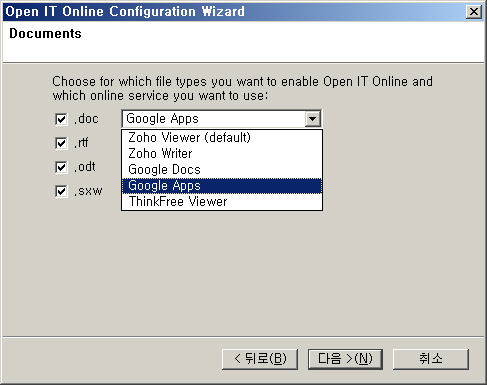This screenshot has height=385, width=487.
Task: Disable the .odt file type checkbox
Action: point(61,167)
